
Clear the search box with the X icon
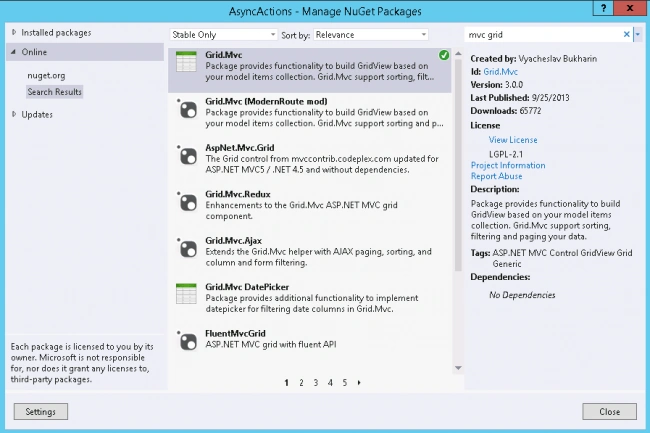pyautogui.click(x=626, y=34)
